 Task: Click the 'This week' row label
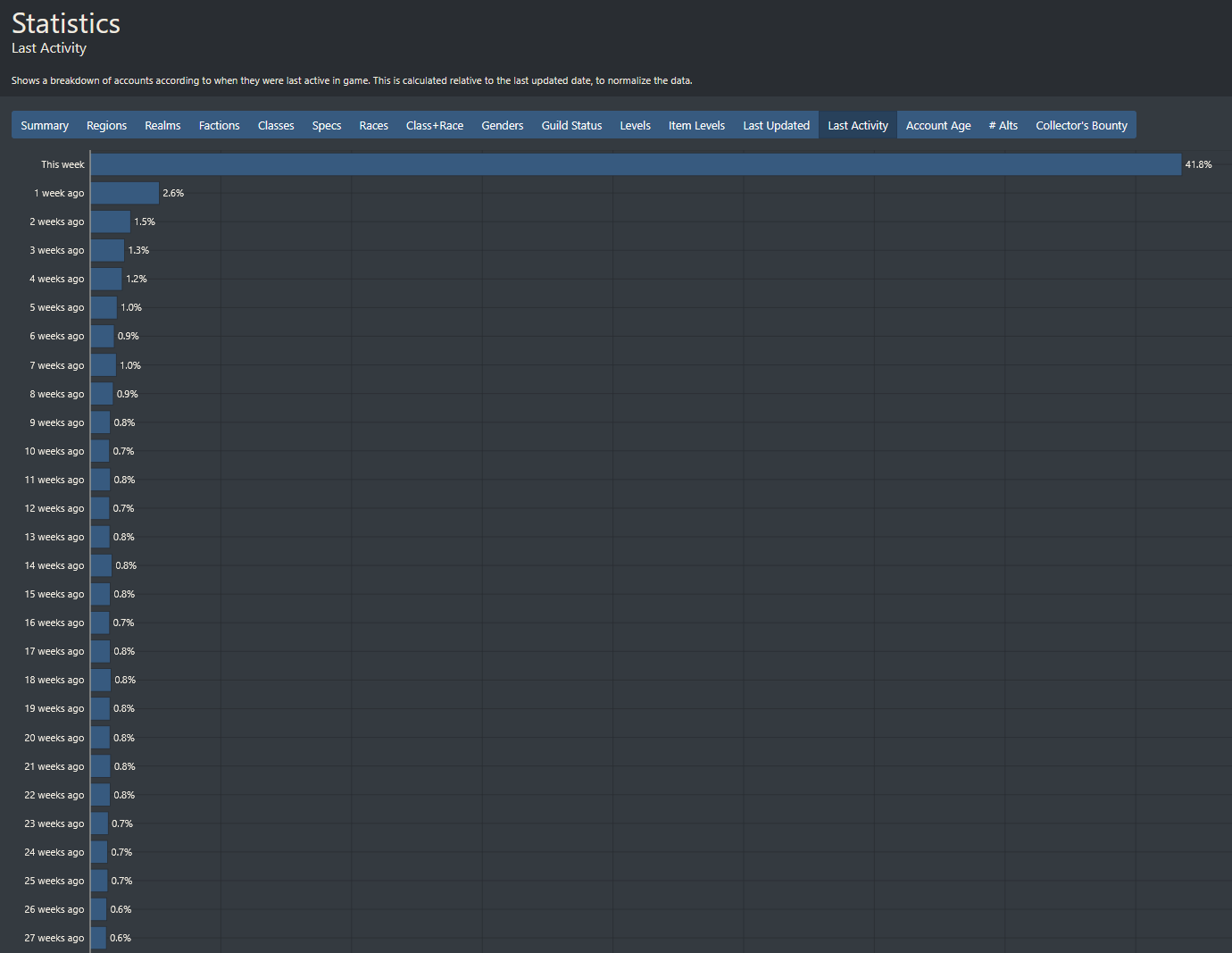(x=62, y=164)
